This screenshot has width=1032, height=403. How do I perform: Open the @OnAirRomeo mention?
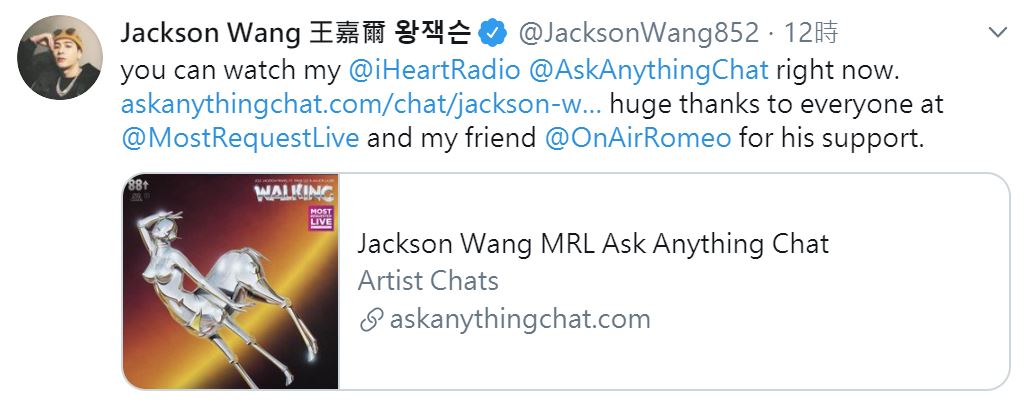tap(638, 138)
